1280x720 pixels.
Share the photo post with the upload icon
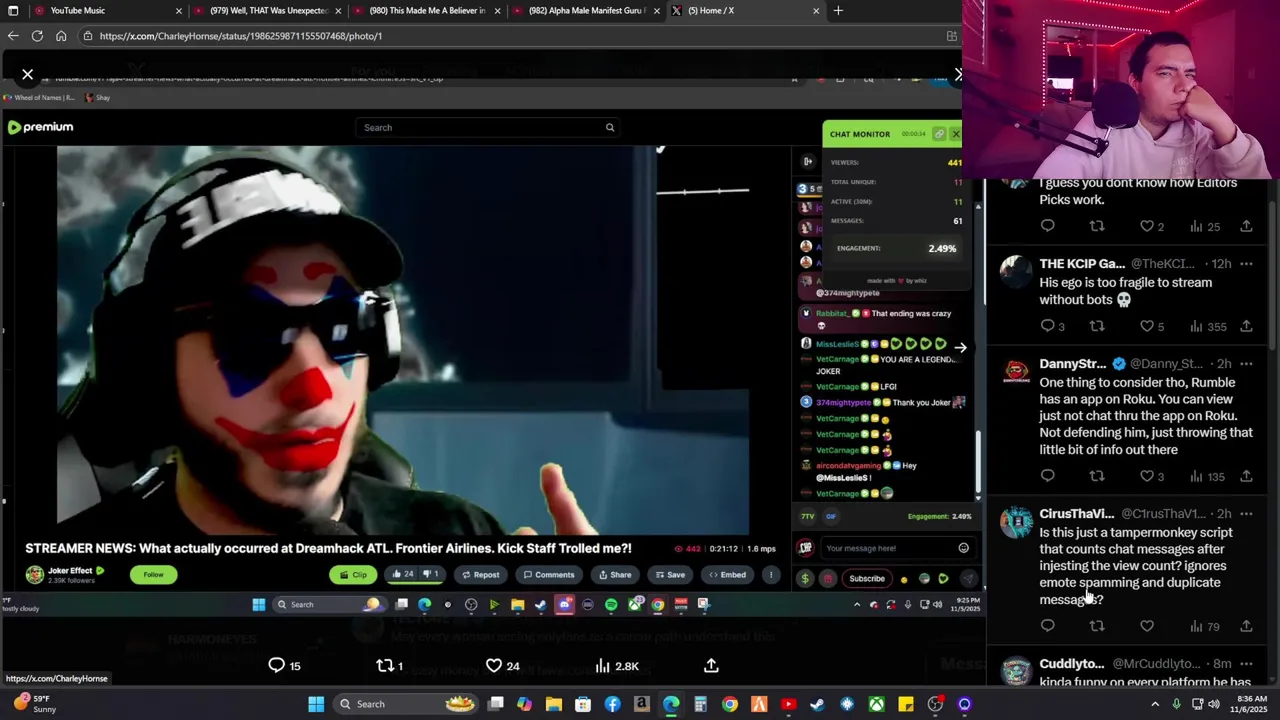click(711, 665)
